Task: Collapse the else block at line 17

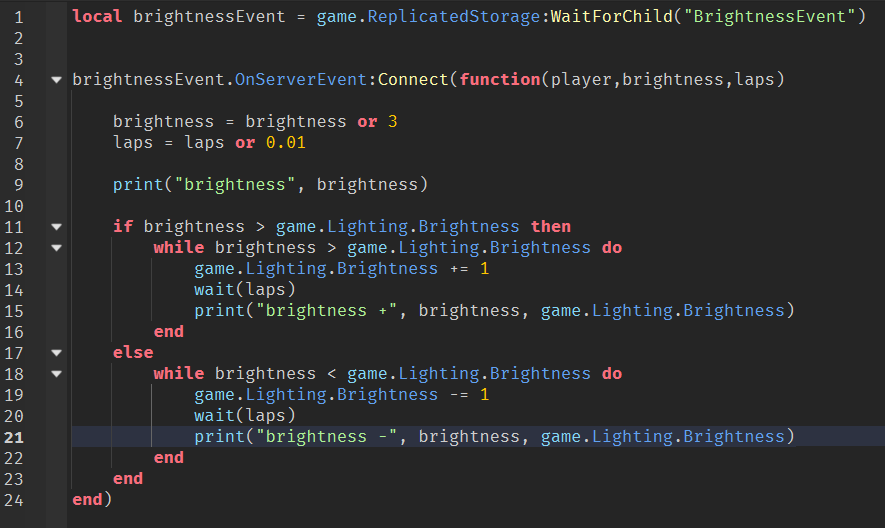Action: [56, 353]
